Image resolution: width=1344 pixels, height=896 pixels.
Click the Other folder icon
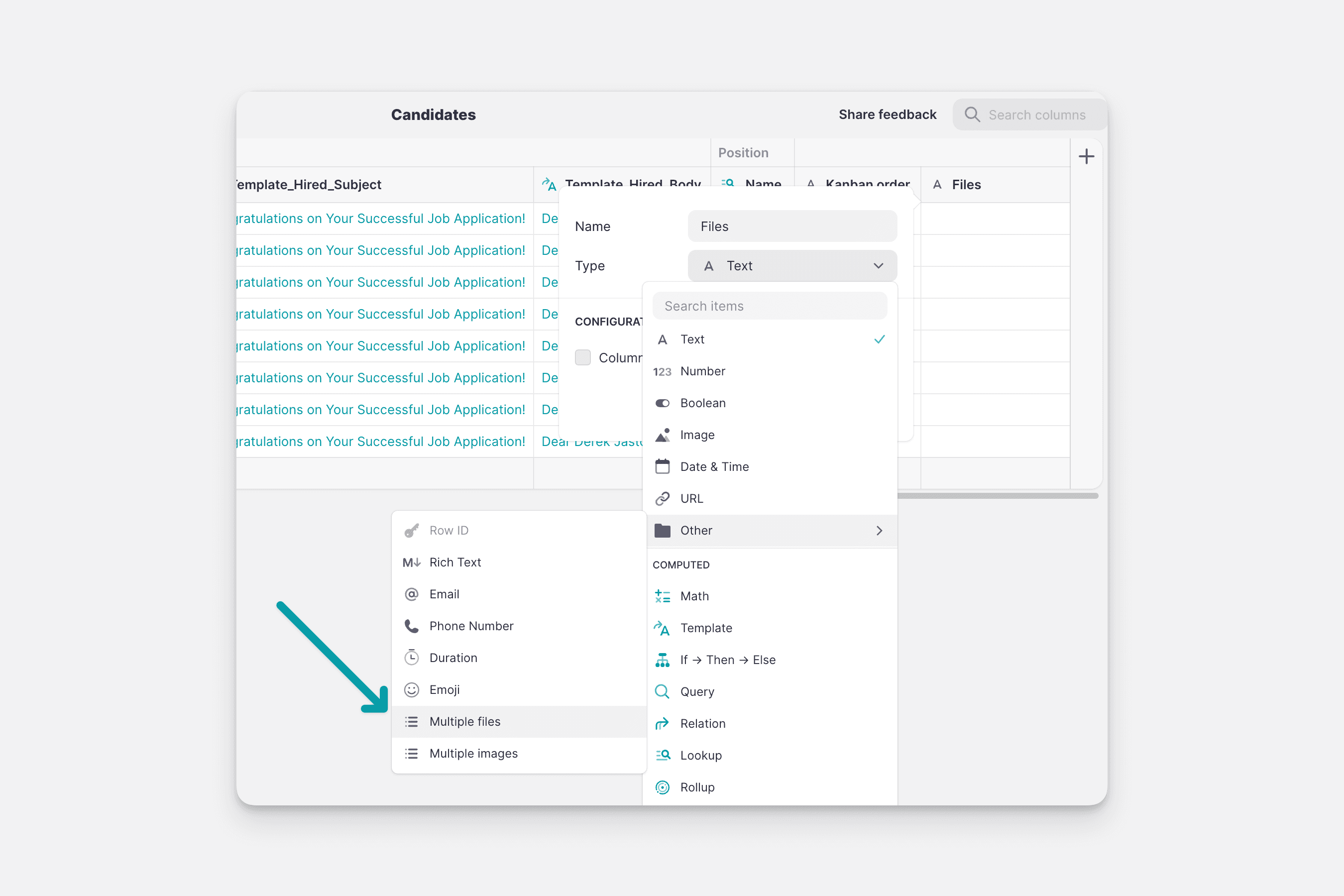662,531
